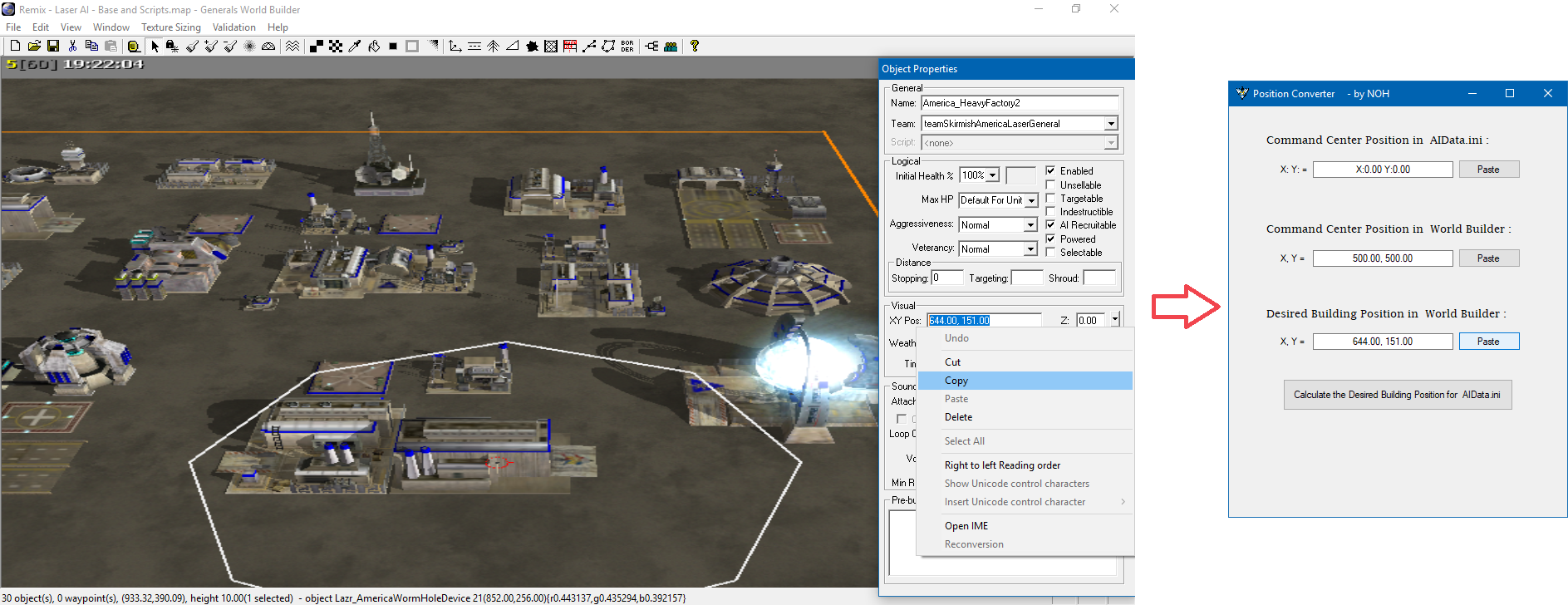Viewport: 1568px width, 605px height.
Task: Open a map with the folder icon
Action: click(34, 47)
